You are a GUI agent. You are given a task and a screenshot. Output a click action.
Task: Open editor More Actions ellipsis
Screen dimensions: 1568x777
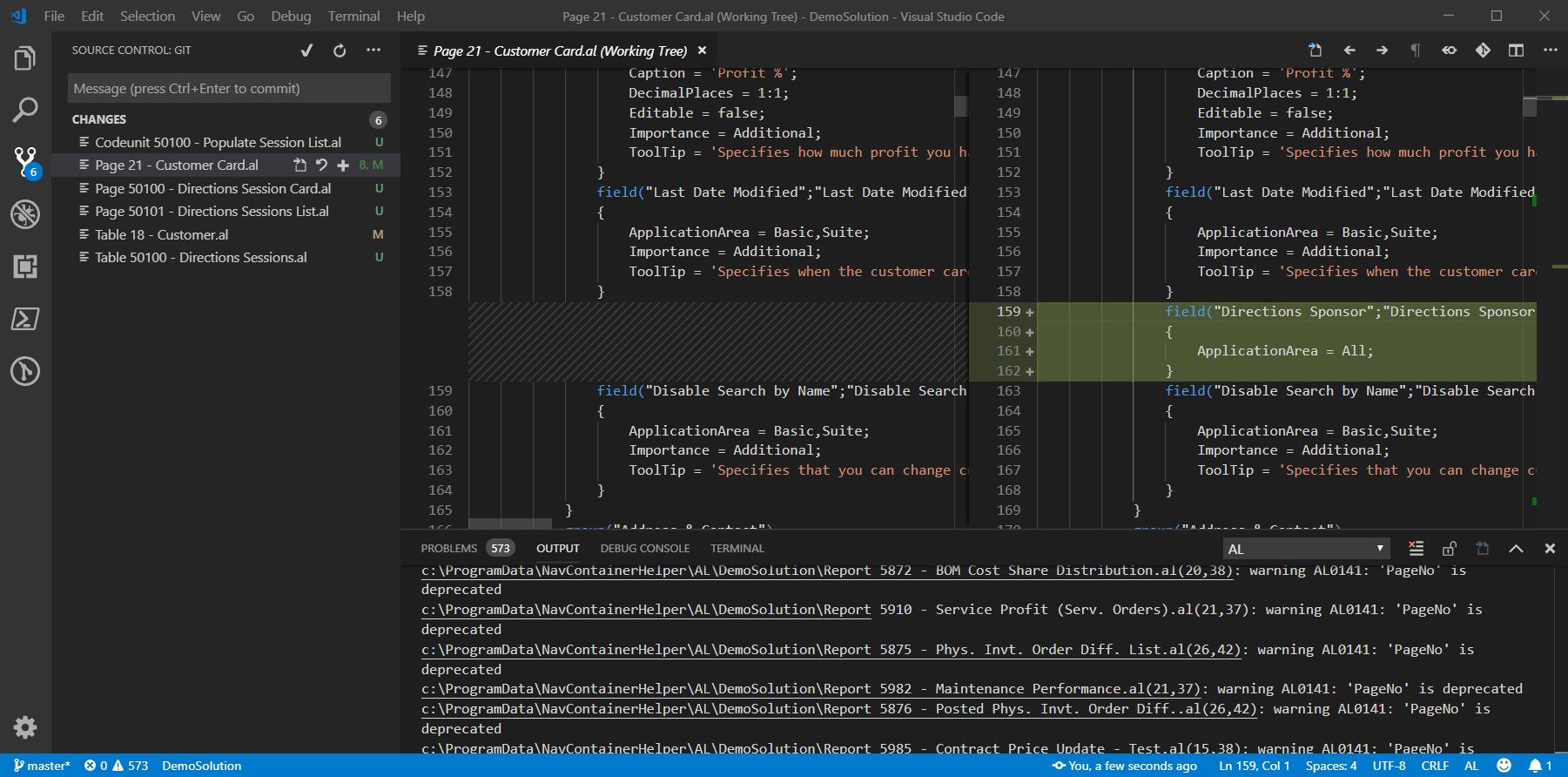[x=1550, y=51]
